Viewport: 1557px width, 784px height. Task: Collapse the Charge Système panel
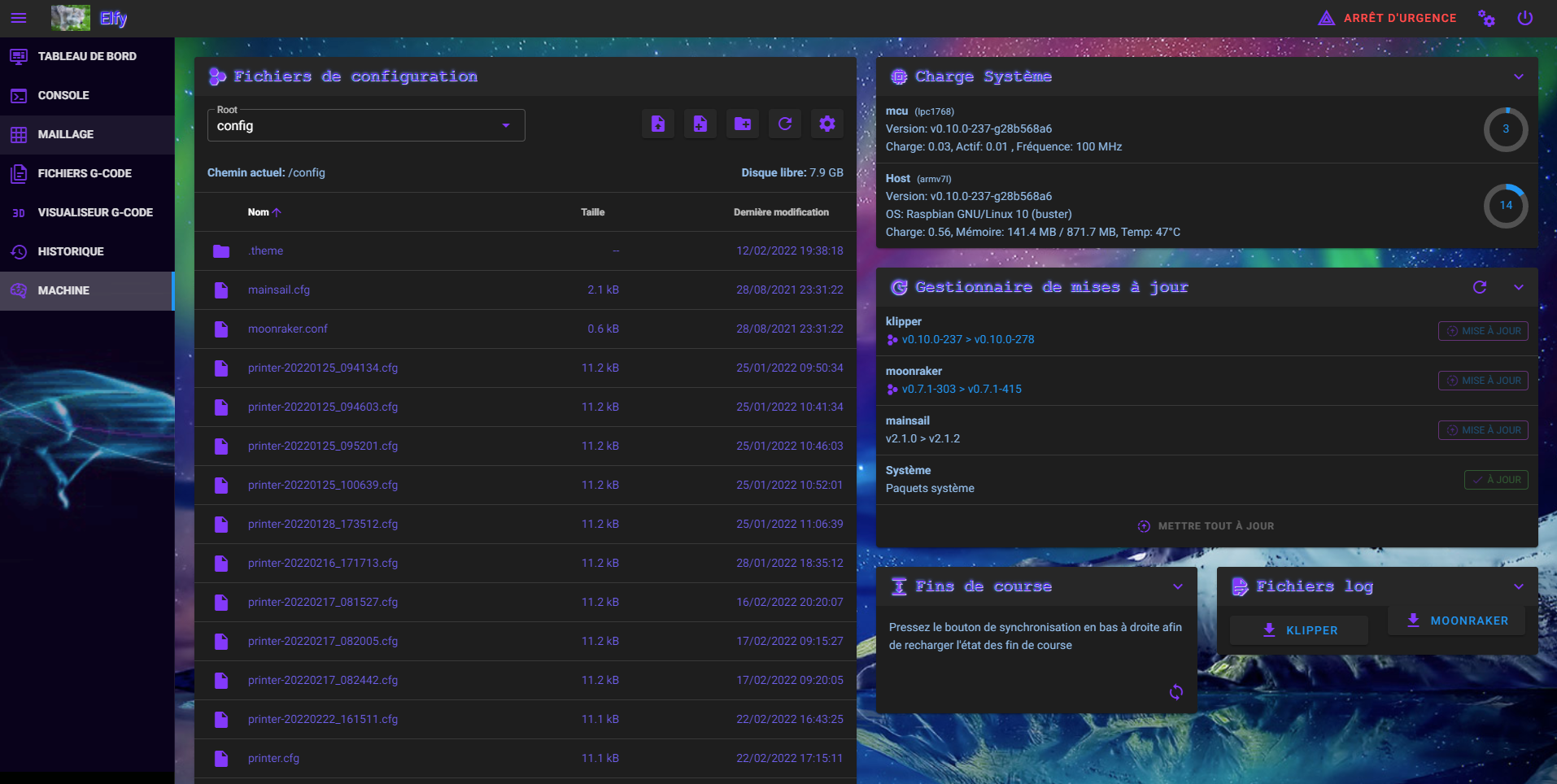(1518, 76)
